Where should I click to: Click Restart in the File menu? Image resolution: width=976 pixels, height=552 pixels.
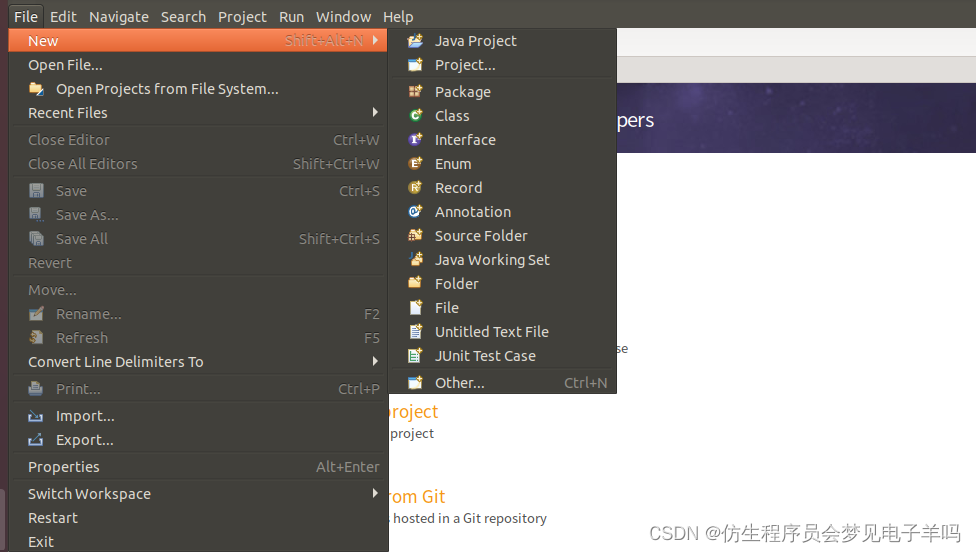(x=53, y=518)
